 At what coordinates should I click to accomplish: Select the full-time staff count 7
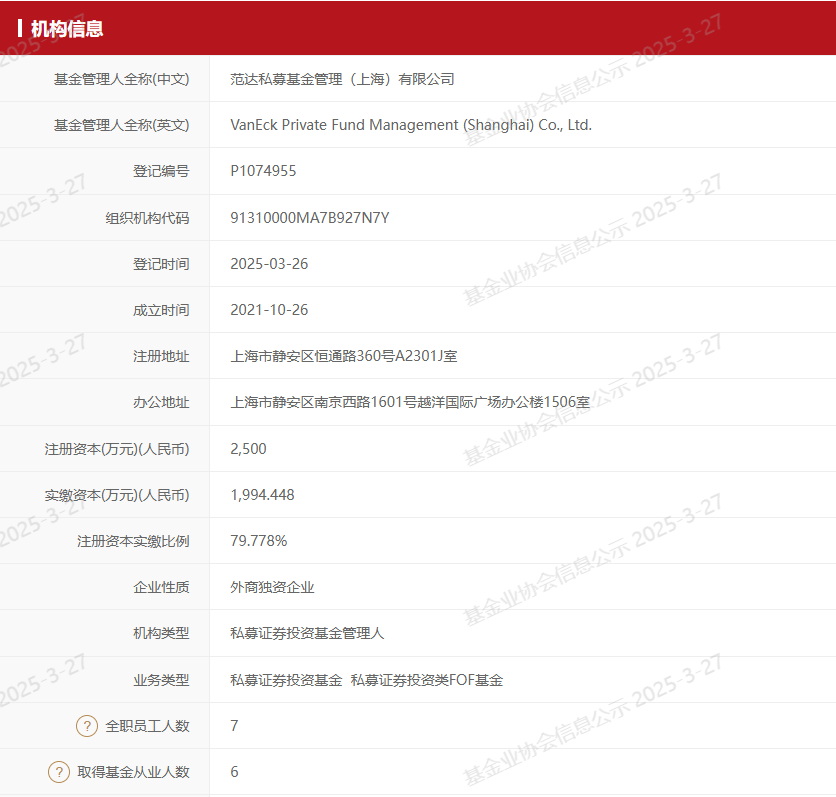[234, 726]
